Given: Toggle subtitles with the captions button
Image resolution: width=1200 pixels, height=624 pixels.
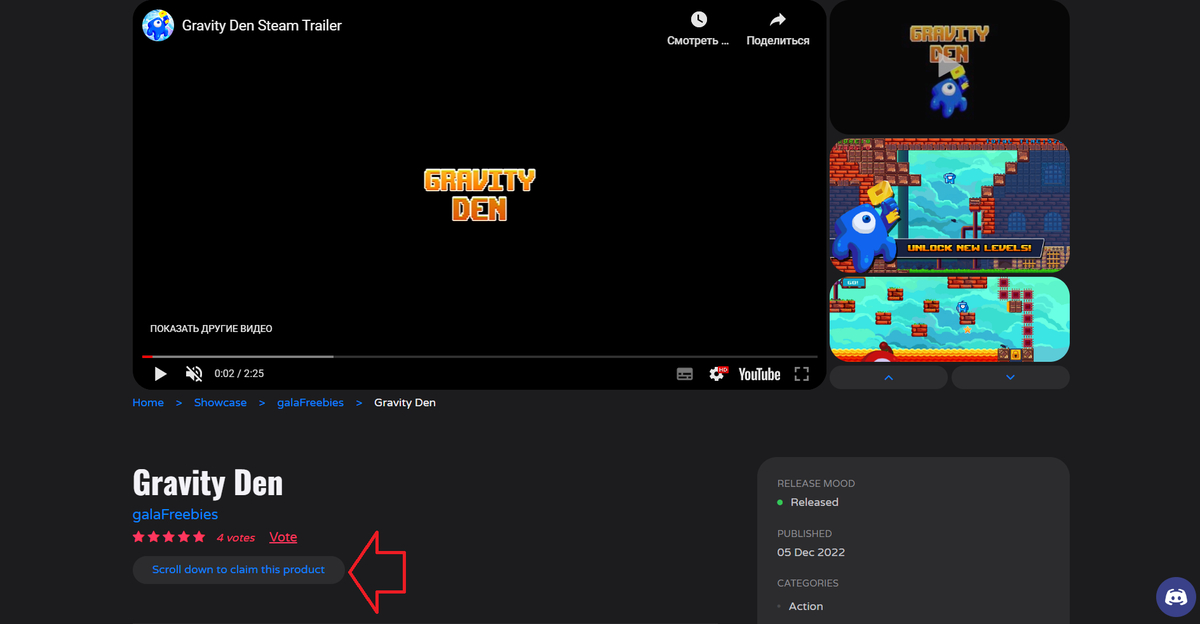Looking at the screenshot, I should point(684,373).
